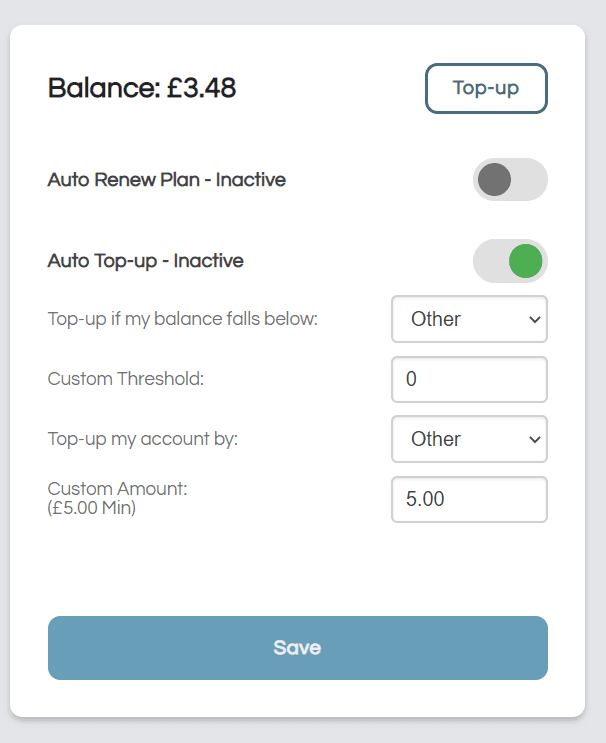Click into the Custom Amount field showing 5.00
Screen dimensions: 606x743
[x=469, y=499]
